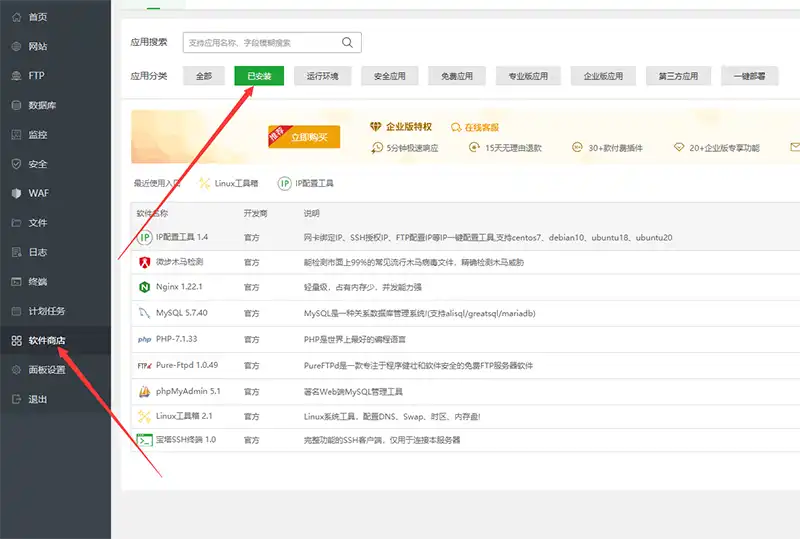Screen dimensions: 800x539
Task: Click the Pure-Ftpd 1.0.49 icon
Action: pyautogui.click(x=144, y=365)
